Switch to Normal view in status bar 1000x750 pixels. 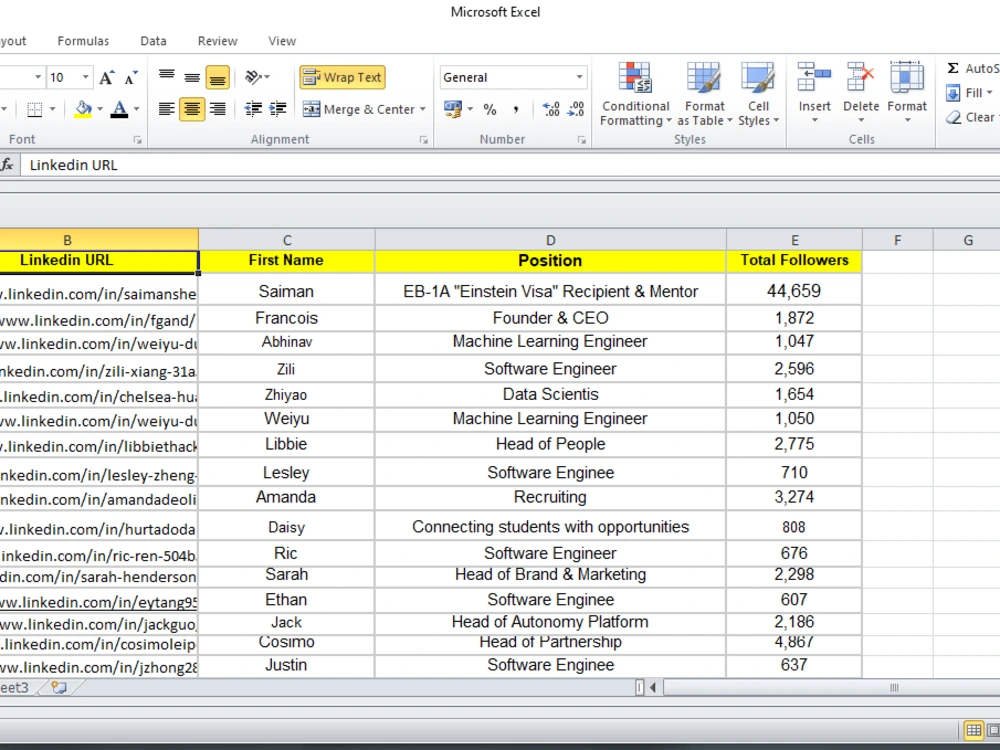(974, 730)
